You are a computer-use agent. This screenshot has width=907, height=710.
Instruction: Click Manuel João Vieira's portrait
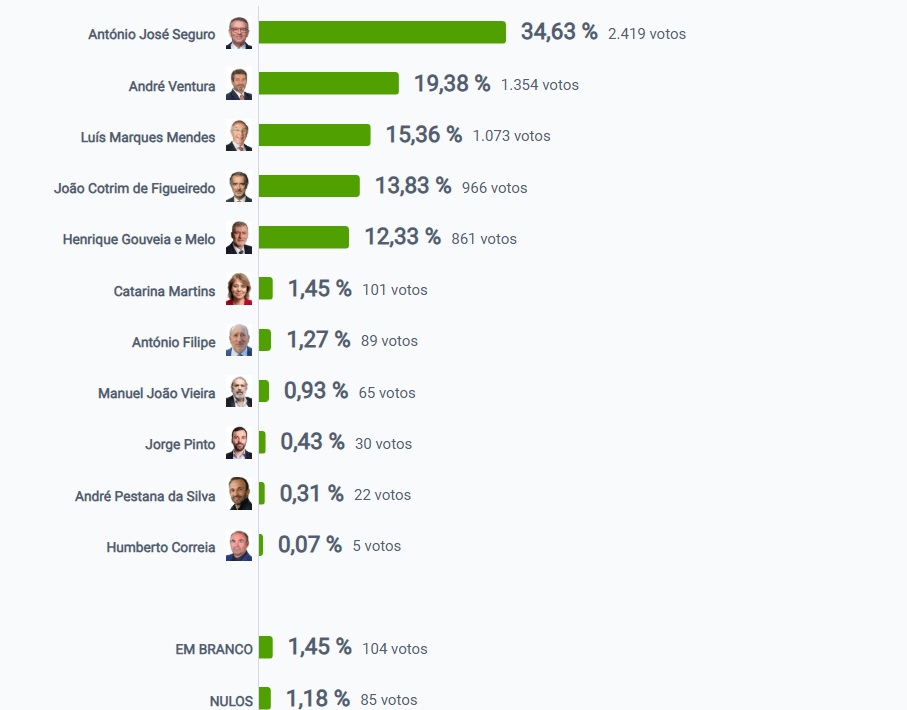point(239,392)
